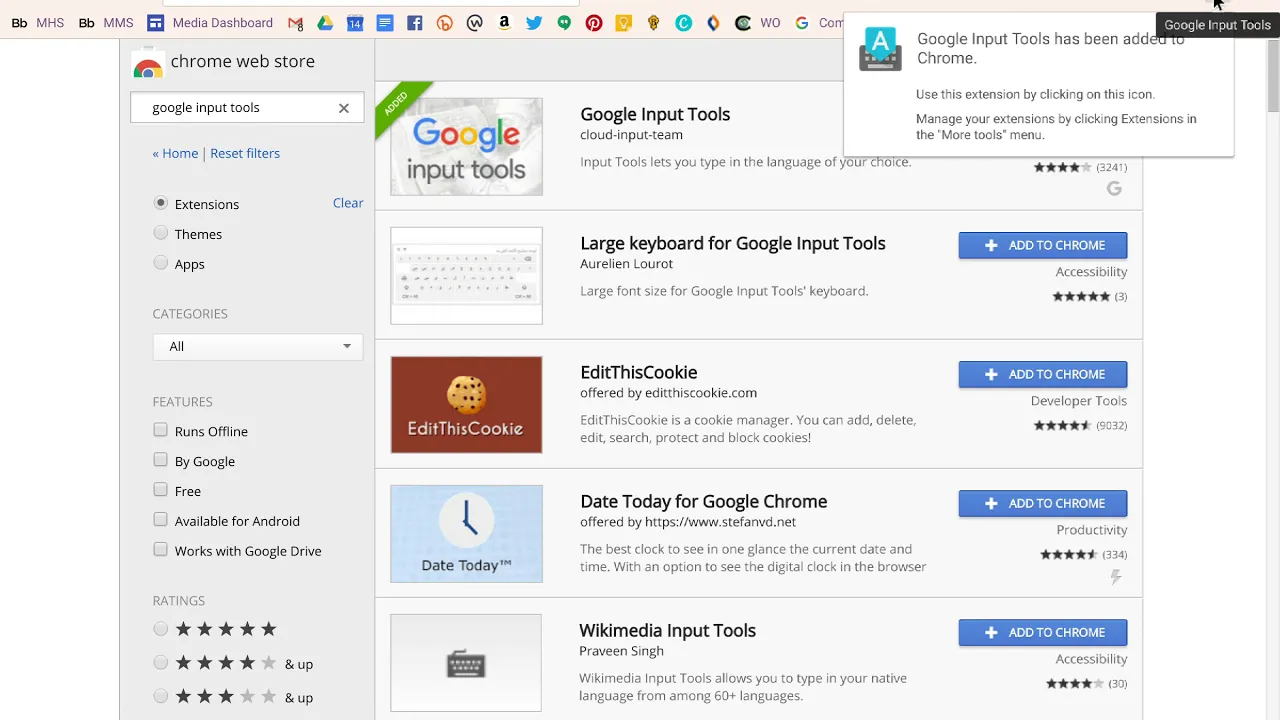Click the Large keyboard thumbnail image
Screen dimensions: 1280x720
466,276
